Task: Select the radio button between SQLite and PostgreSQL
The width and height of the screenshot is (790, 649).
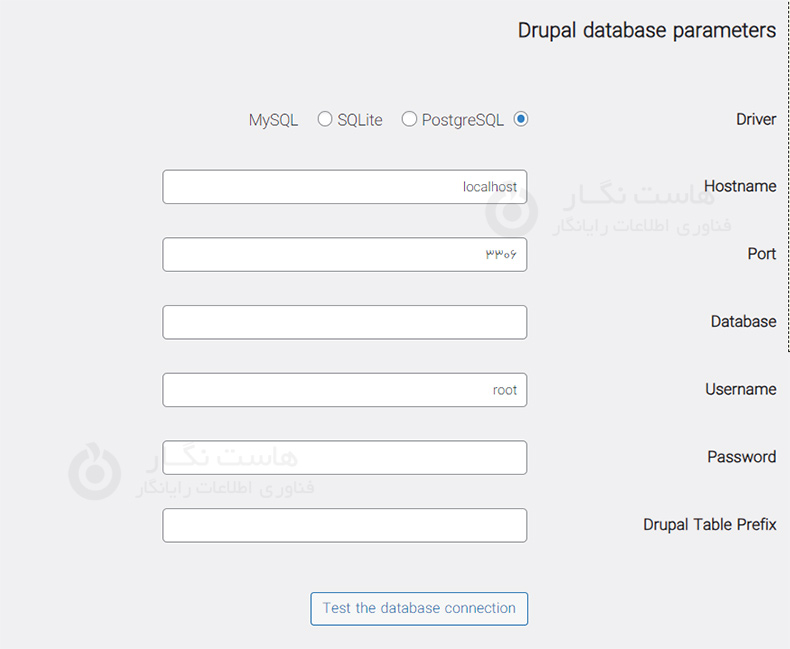Action: pyautogui.click(x=409, y=119)
